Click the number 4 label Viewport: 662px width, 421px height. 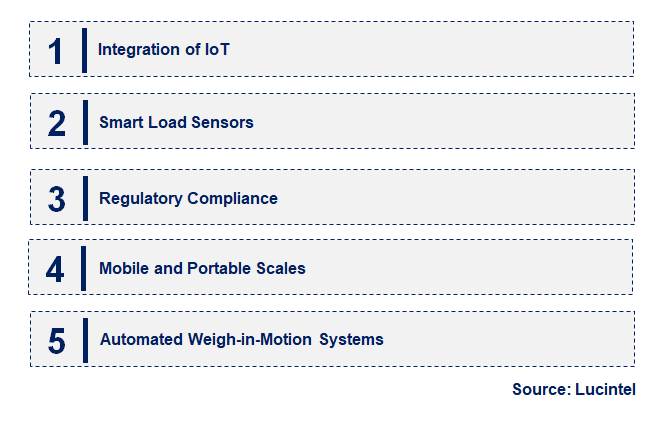click(x=55, y=269)
